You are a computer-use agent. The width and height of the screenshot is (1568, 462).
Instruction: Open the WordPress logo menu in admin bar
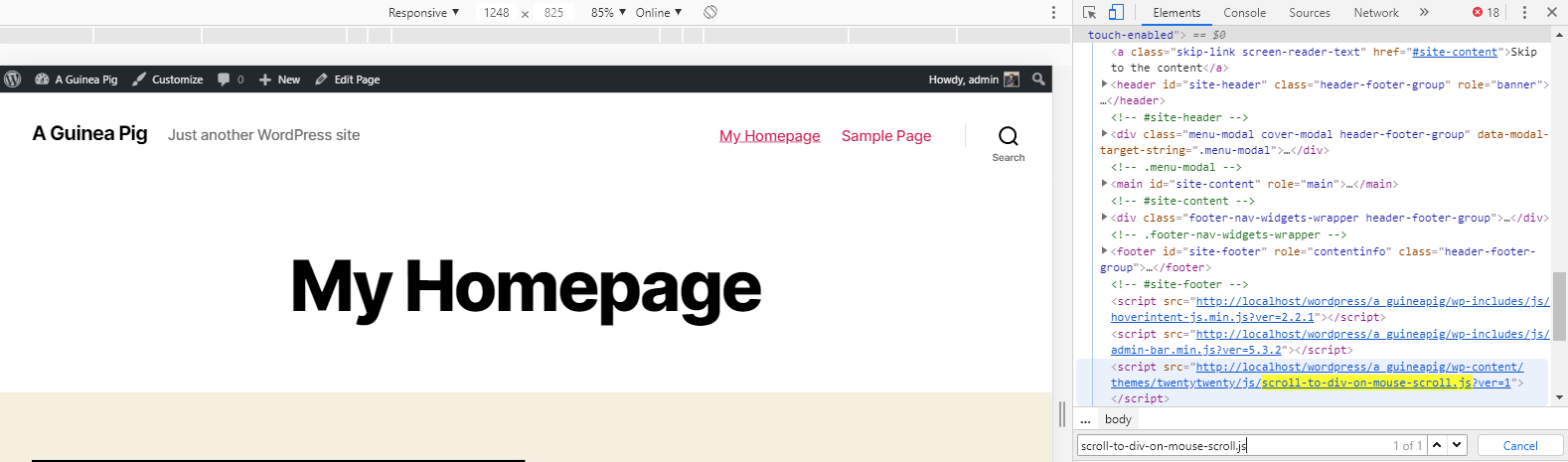tap(12, 79)
